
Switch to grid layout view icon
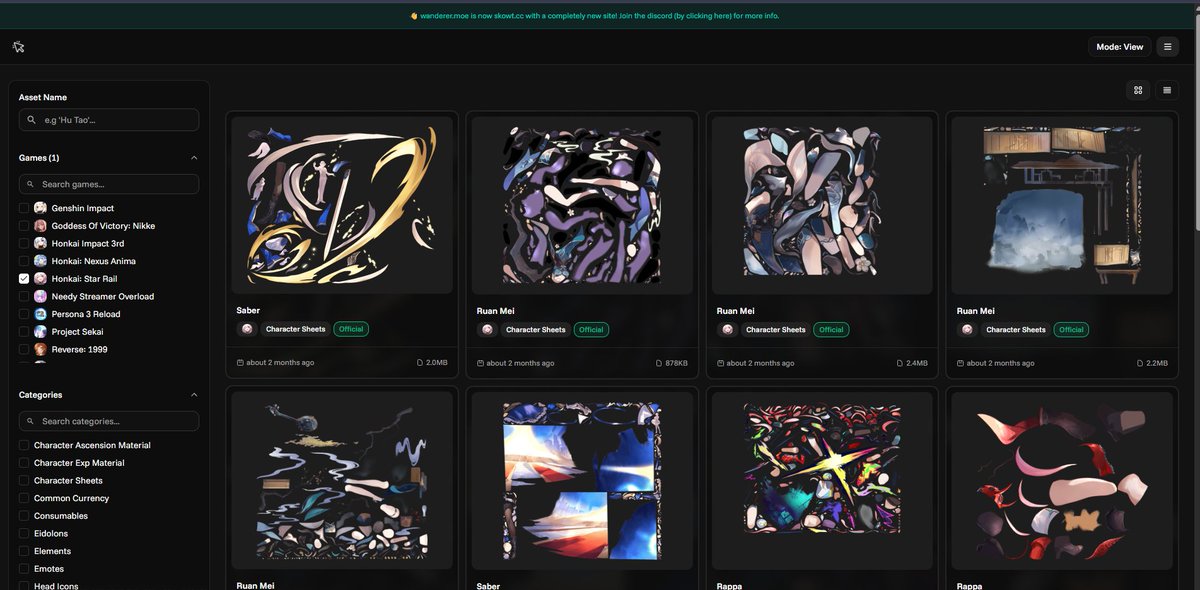tap(1138, 90)
